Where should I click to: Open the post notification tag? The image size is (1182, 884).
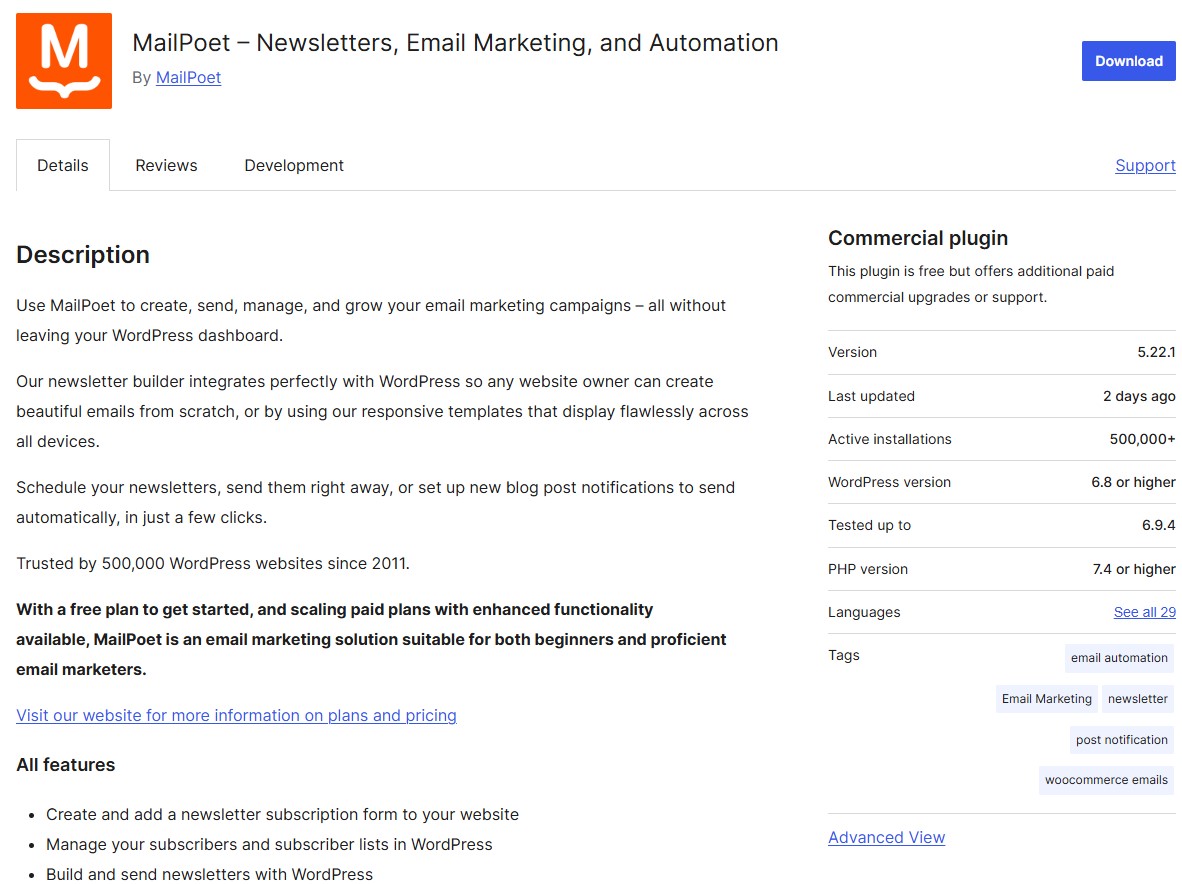(1121, 740)
